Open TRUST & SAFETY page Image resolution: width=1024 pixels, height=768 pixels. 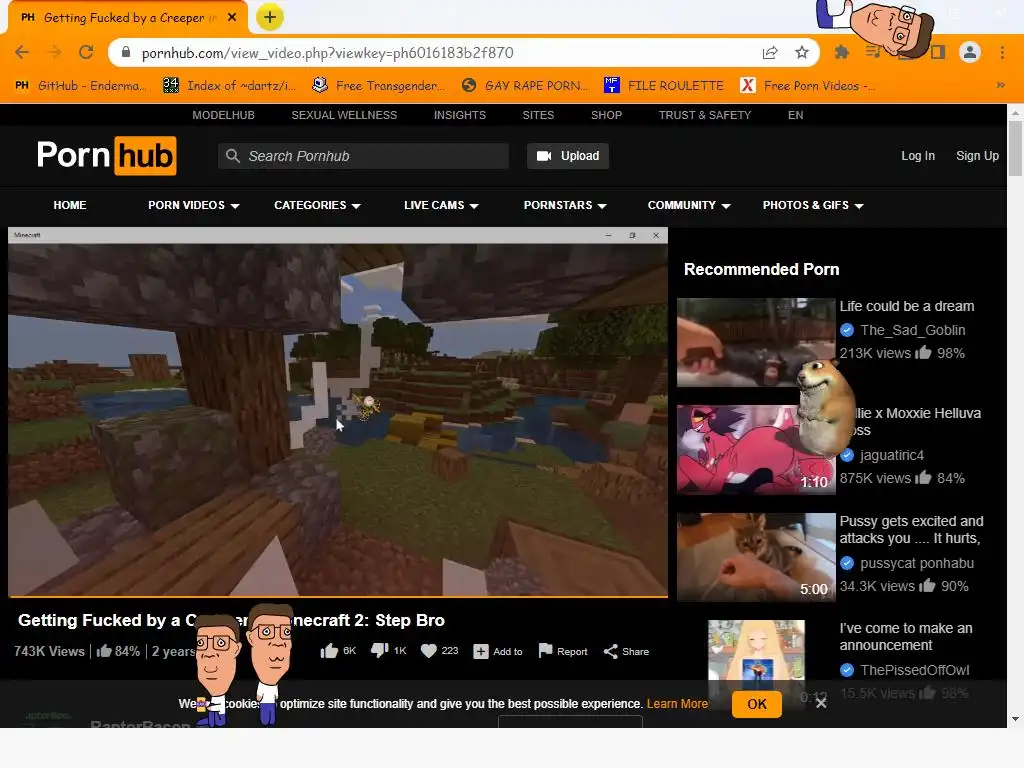(x=705, y=115)
